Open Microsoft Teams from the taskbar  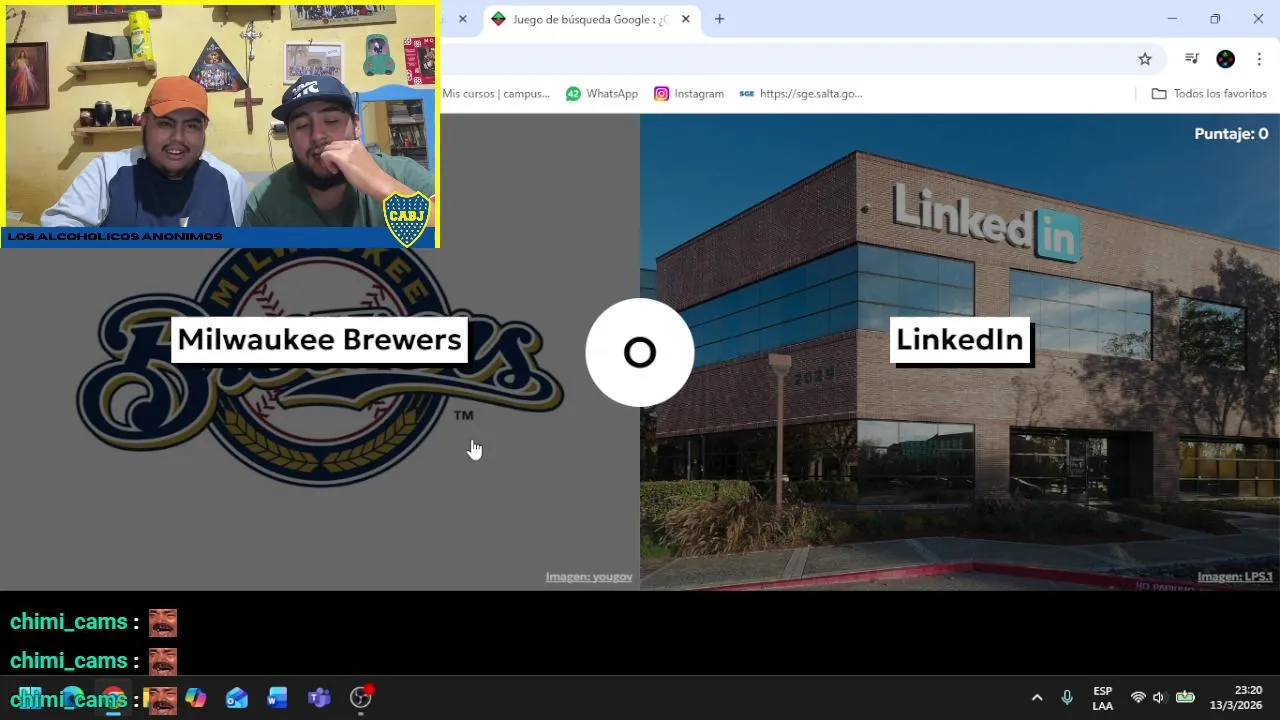[x=319, y=698]
